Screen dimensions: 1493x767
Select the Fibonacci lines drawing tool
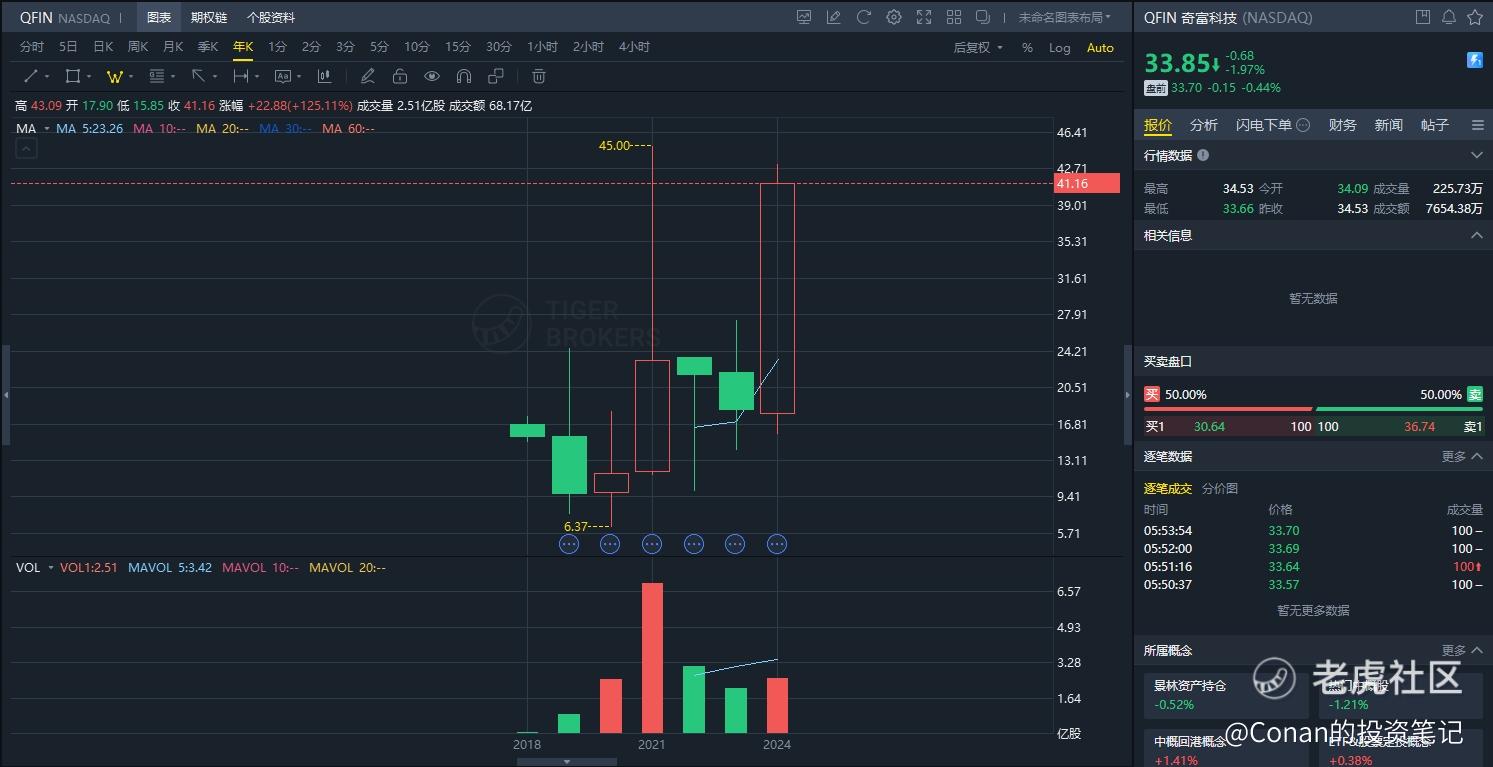(x=156, y=76)
